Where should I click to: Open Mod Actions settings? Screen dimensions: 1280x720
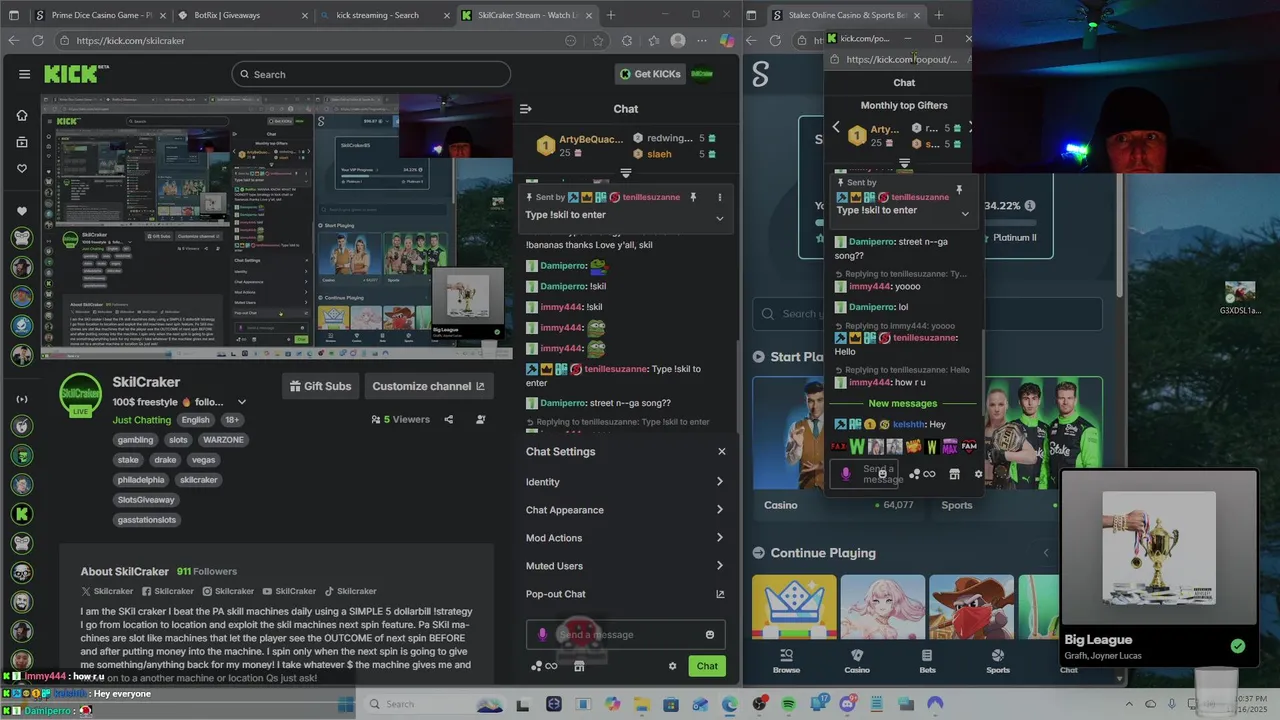pyautogui.click(x=625, y=538)
